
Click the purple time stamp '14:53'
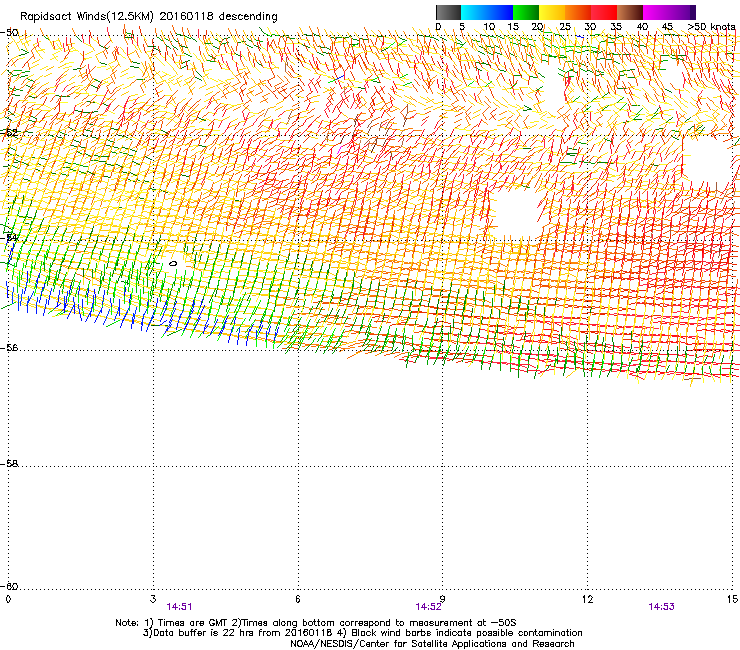coord(662,607)
